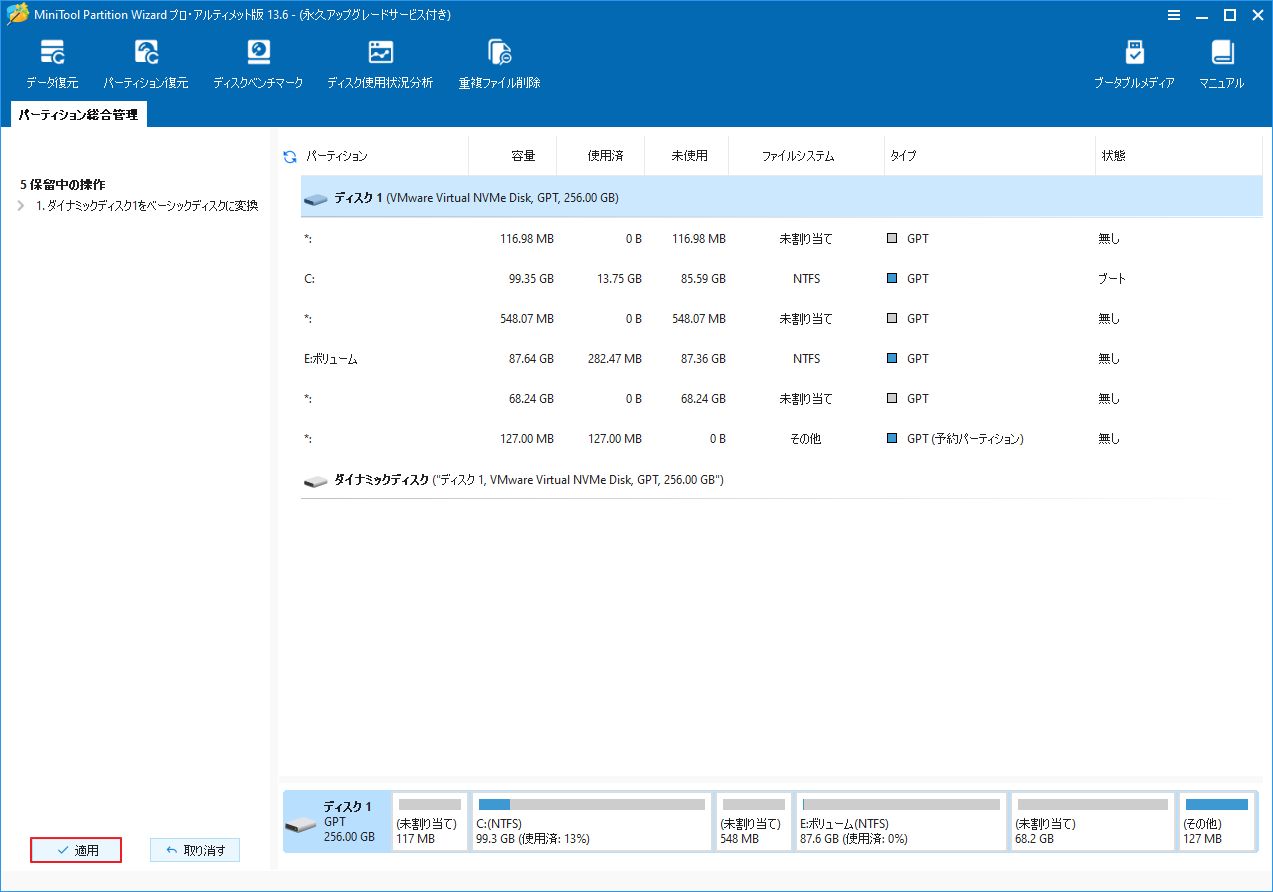This screenshot has height=892, width=1273.
Task: Click the 13.75 GB used value
Action: point(619,279)
